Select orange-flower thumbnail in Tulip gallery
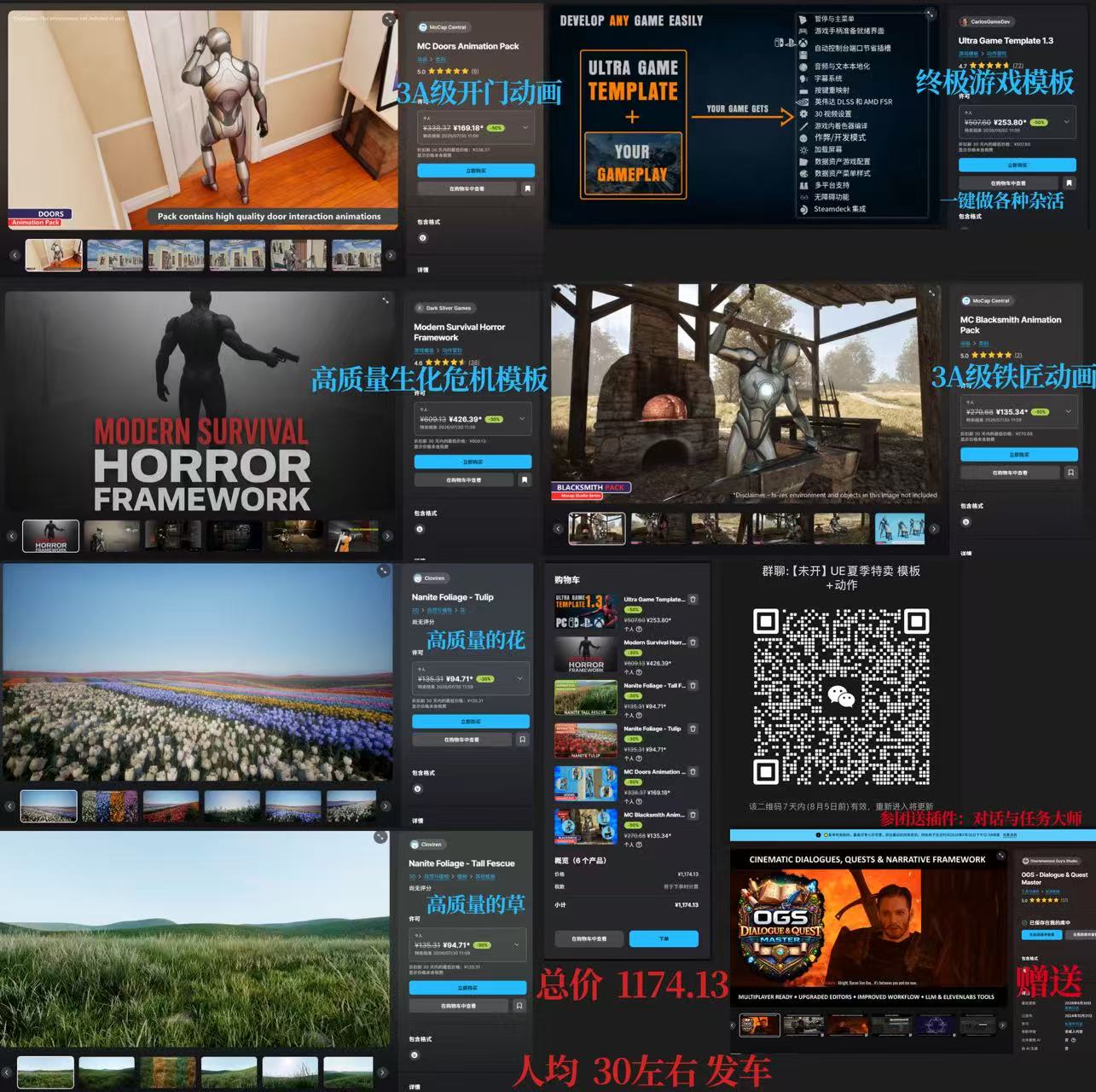 (109, 806)
